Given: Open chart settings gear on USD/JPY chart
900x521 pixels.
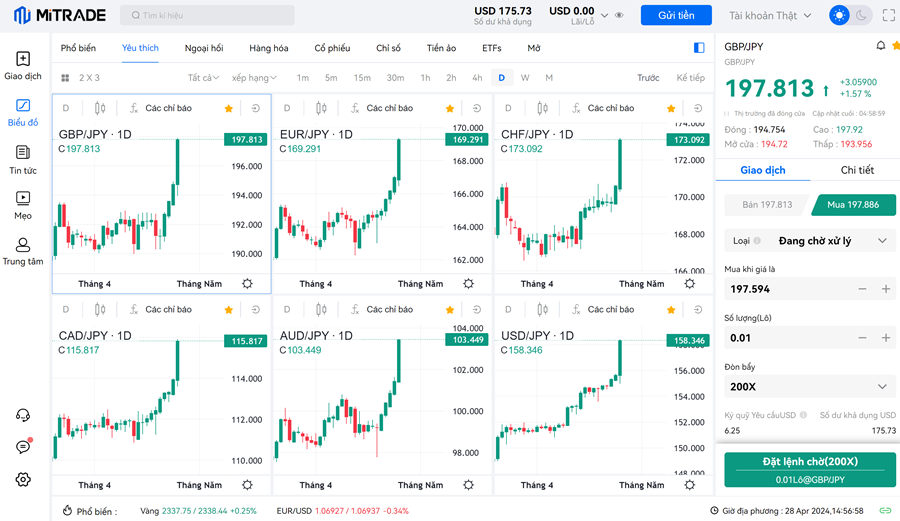Looking at the screenshot, I should click(x=690, y=484).
